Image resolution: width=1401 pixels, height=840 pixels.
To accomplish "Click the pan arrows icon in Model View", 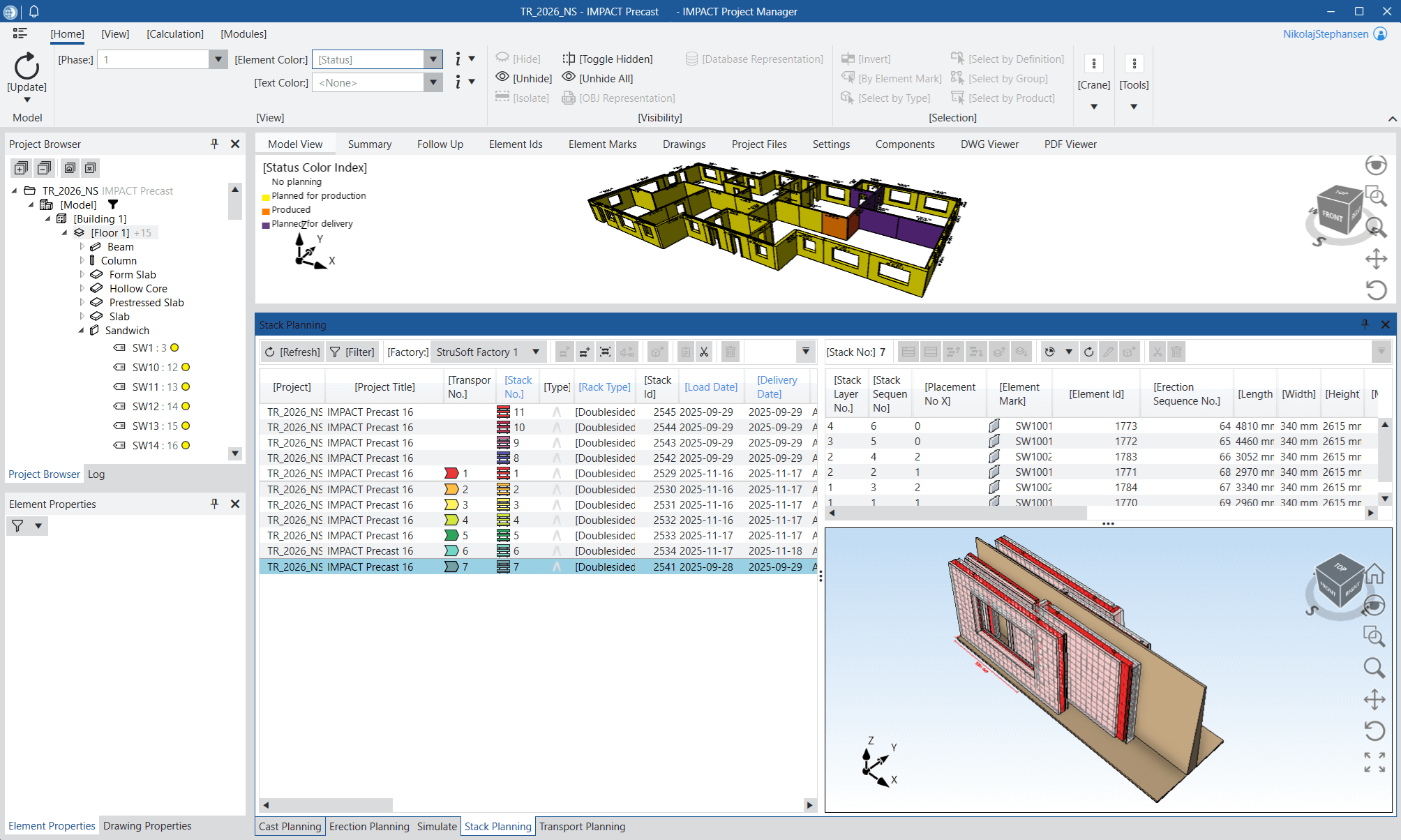I will (x=1376, y=259).
